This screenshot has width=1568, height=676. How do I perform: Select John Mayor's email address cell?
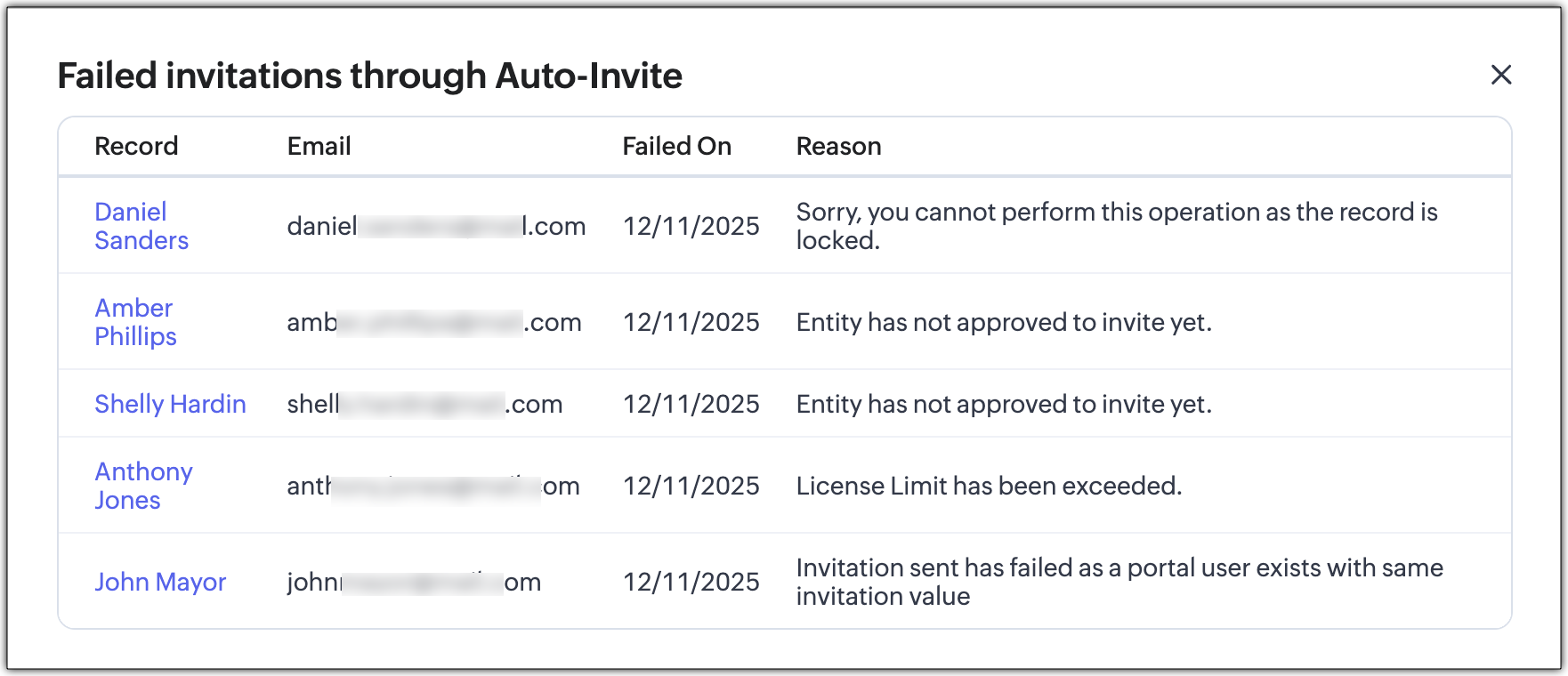(414, 582)
